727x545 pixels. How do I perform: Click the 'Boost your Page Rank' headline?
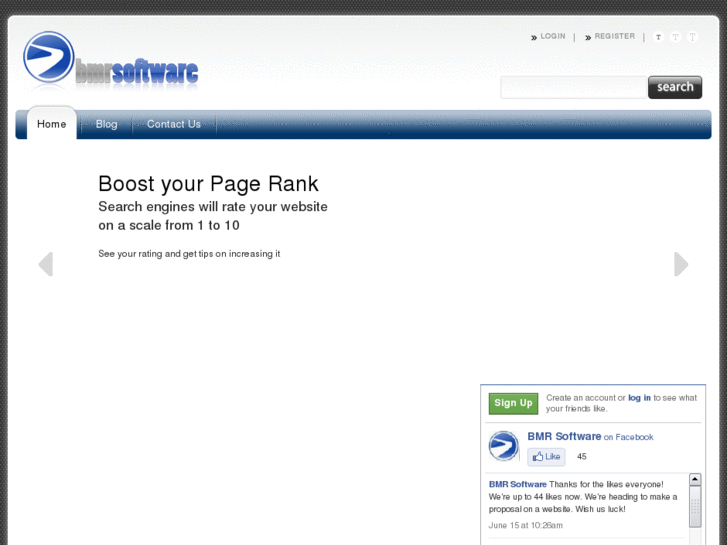pos(208,184)
